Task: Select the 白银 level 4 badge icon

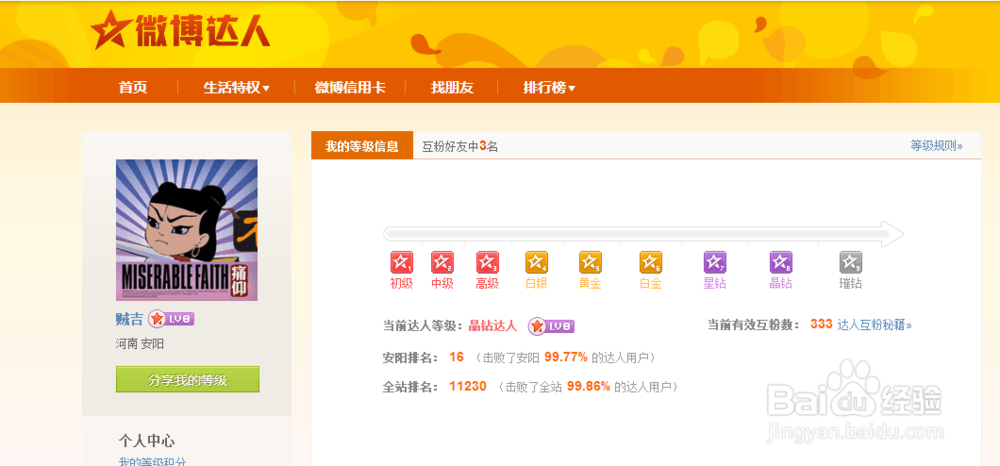Action: pos(536,262)
